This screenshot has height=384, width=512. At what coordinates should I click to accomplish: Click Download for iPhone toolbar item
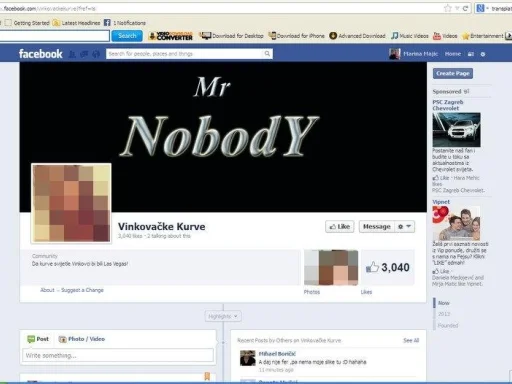click(x=297, y=36)
